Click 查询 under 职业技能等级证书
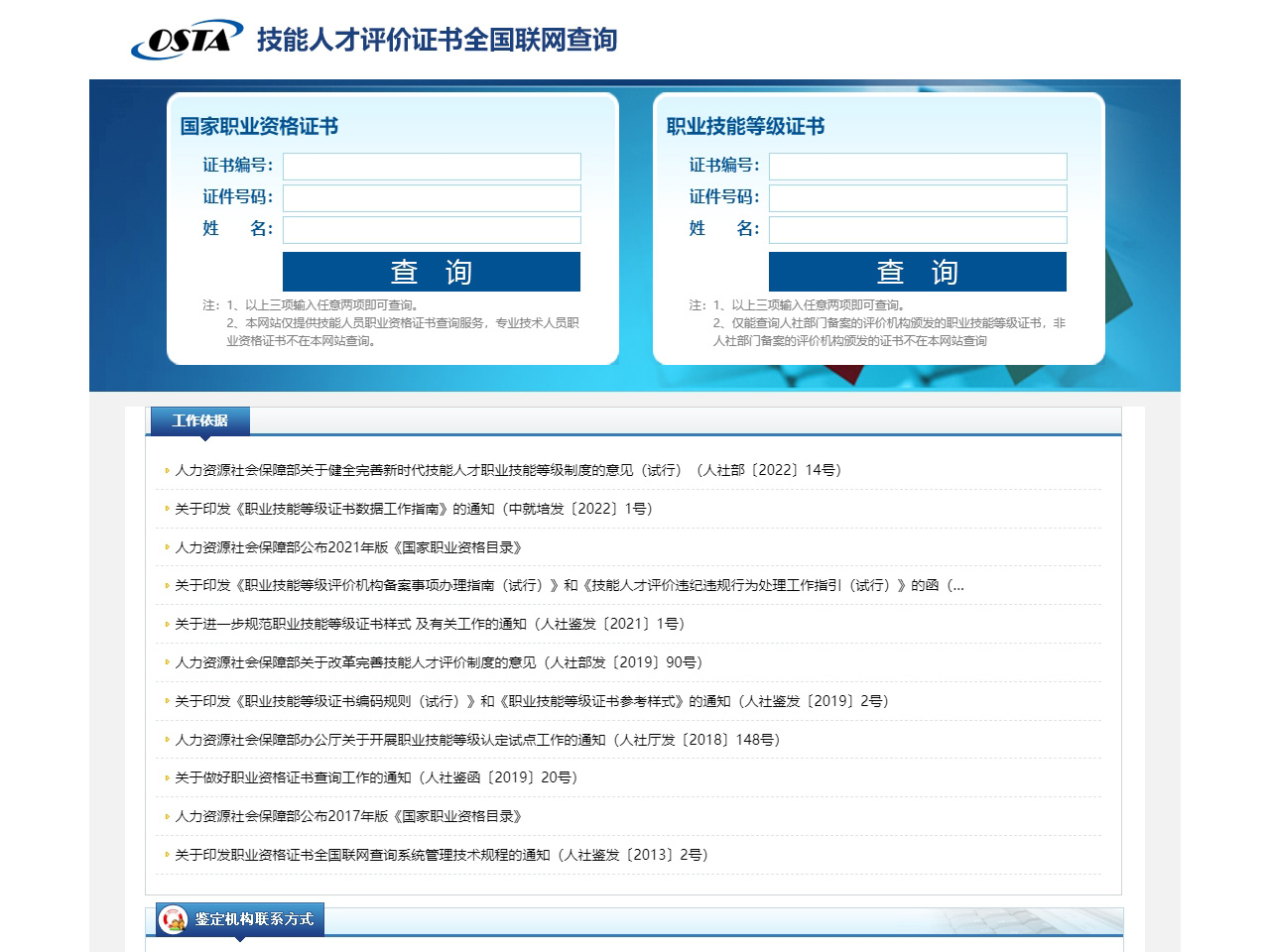 (917, 271)
